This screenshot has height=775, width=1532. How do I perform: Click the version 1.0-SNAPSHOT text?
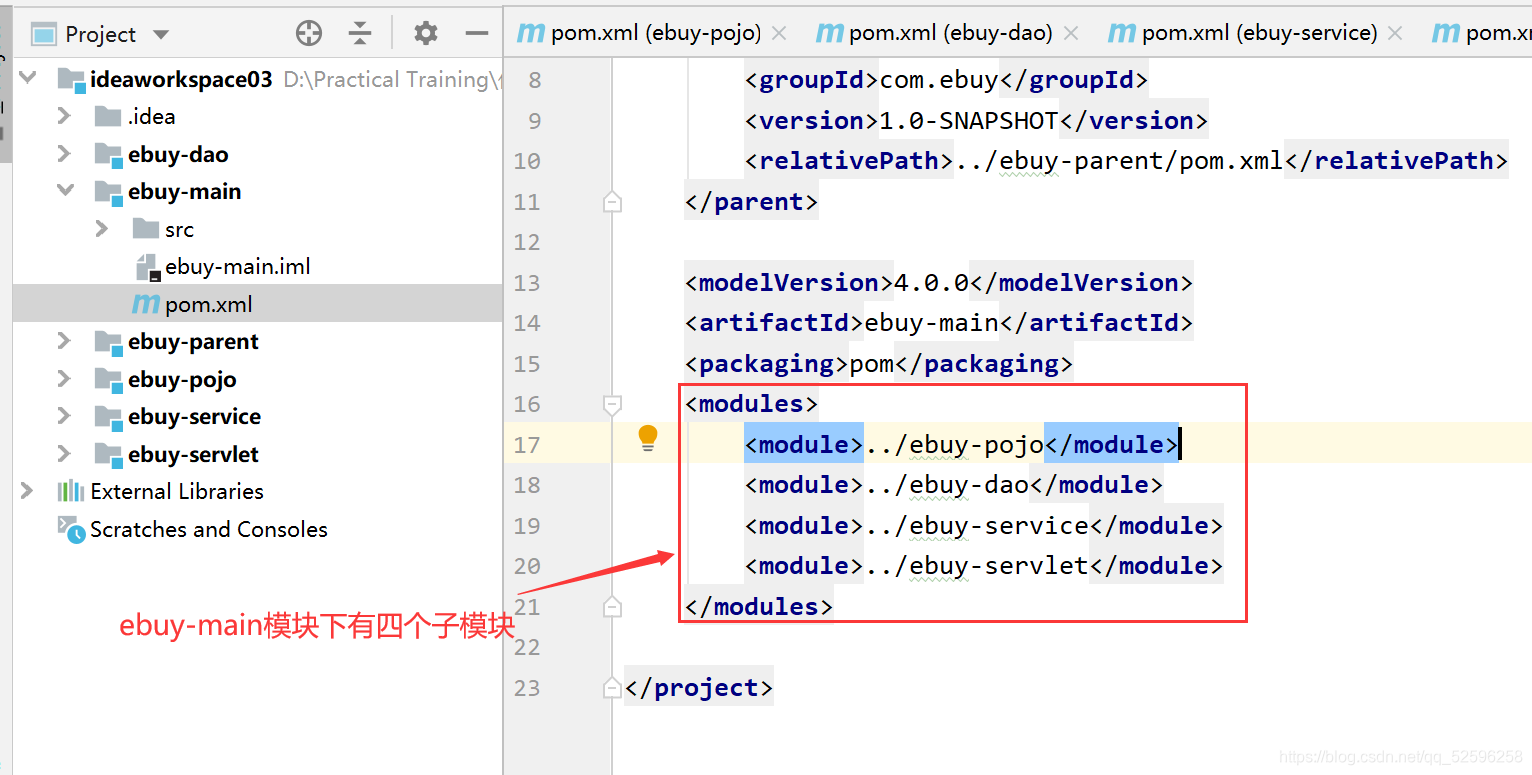(x=968, y=120)
